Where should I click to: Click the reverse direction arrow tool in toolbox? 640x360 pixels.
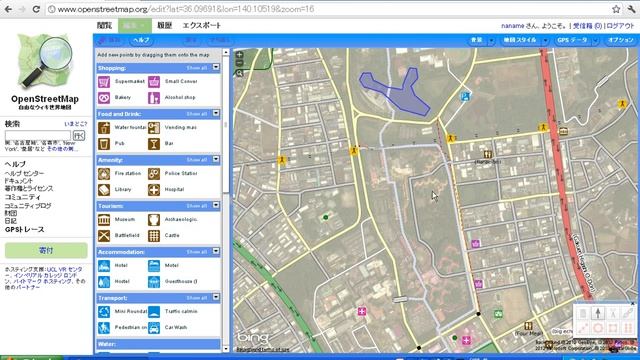tap(598, 313)
